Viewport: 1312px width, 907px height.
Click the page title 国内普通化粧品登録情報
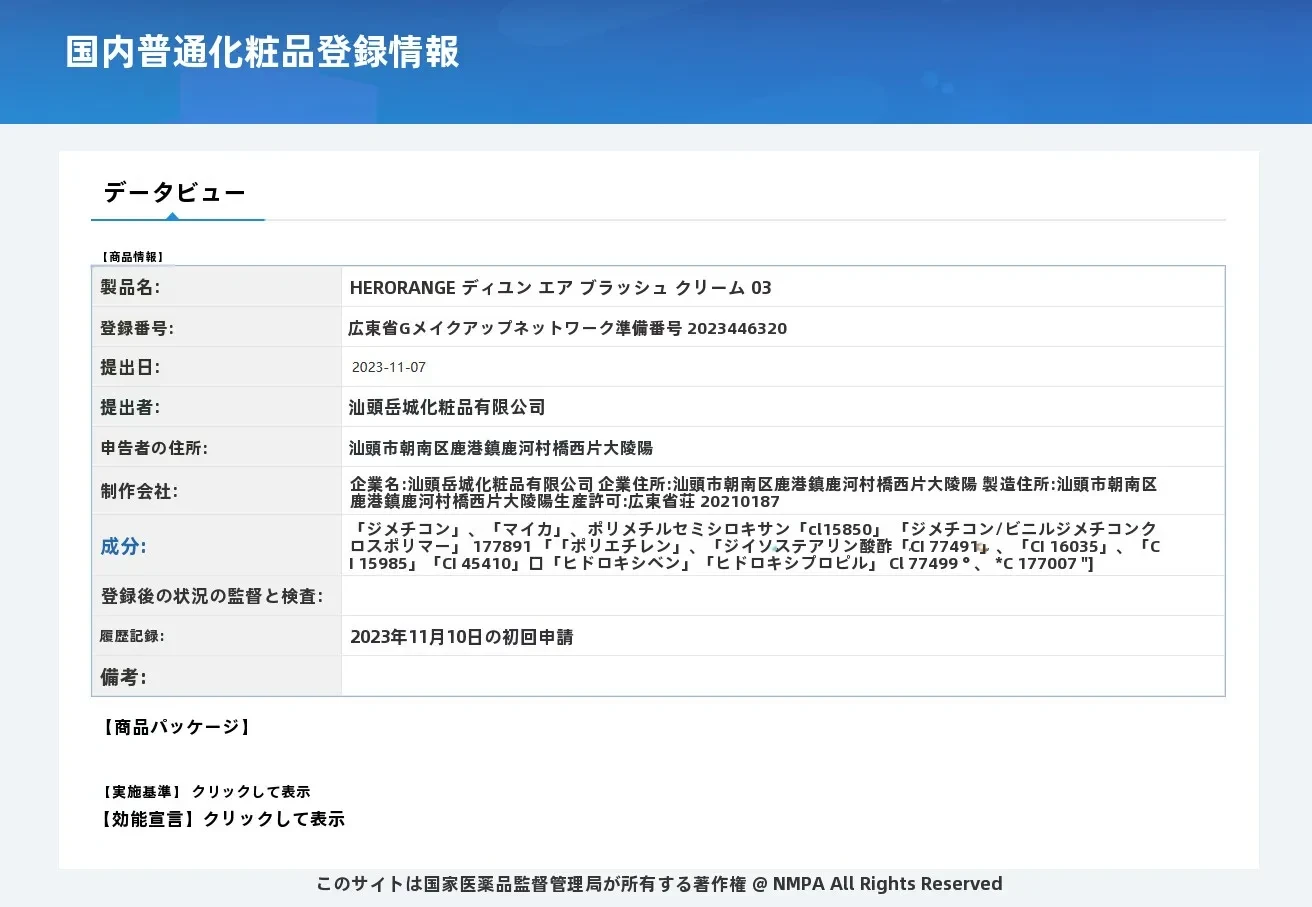click(263, 52)
